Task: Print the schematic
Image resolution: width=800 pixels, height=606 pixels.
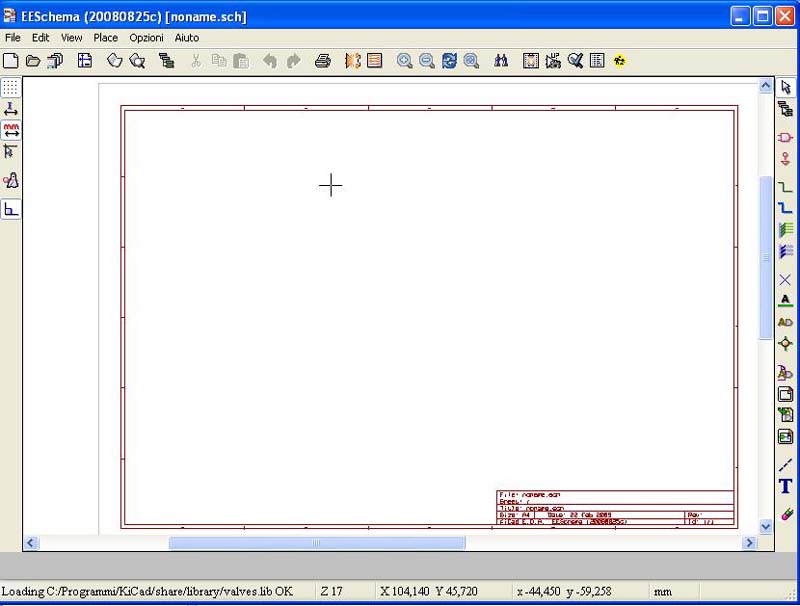Action: [322, 61]
